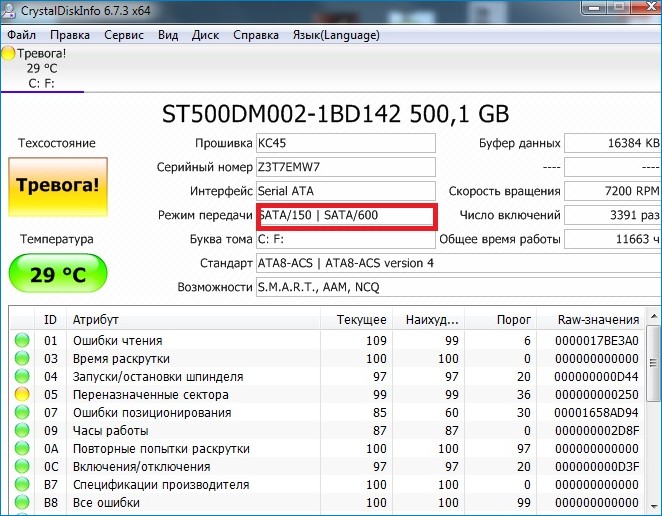Click the green 29 °C temperature button
662x516 pixels.
click(x=55, y=275)
